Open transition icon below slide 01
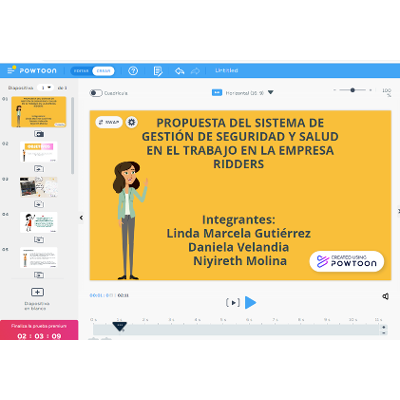Image resolution: width=400 pixels, height=400 pixels. [x=39, y=134]
